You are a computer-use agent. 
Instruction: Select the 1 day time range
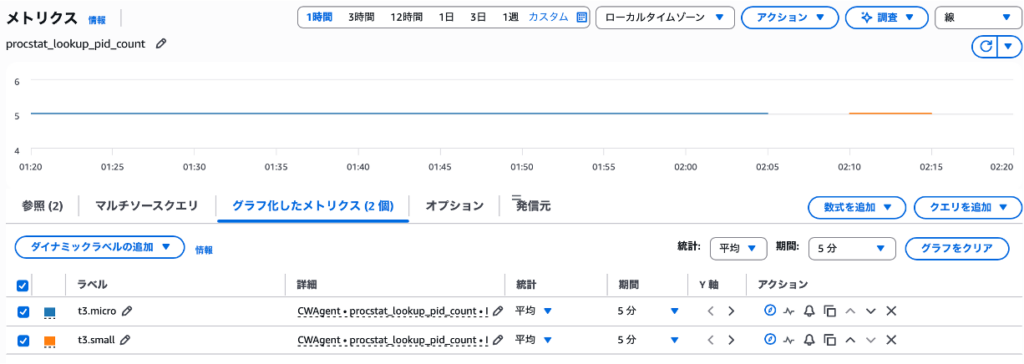click(445, 18)
